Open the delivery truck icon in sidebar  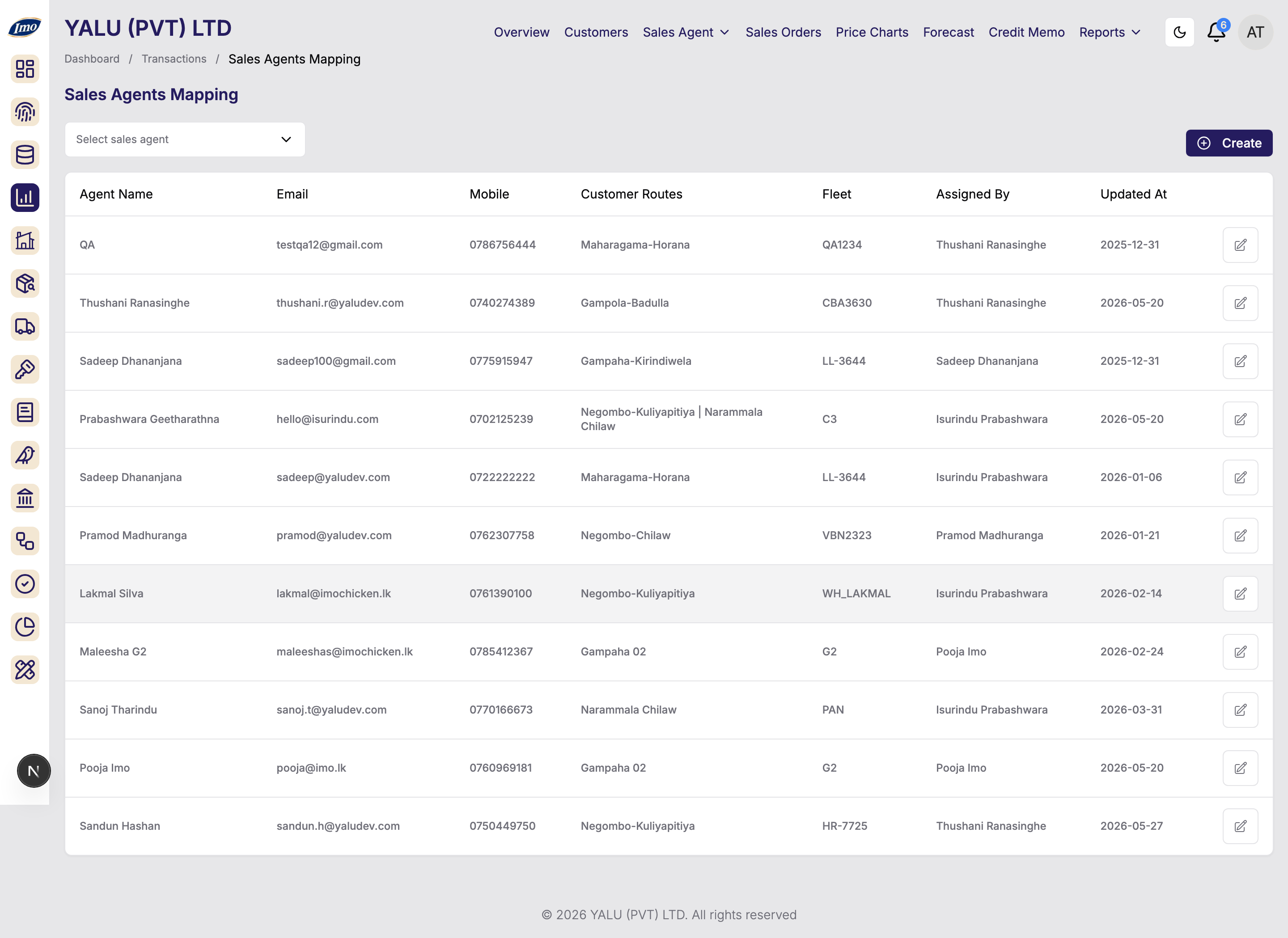coord(25,326)
